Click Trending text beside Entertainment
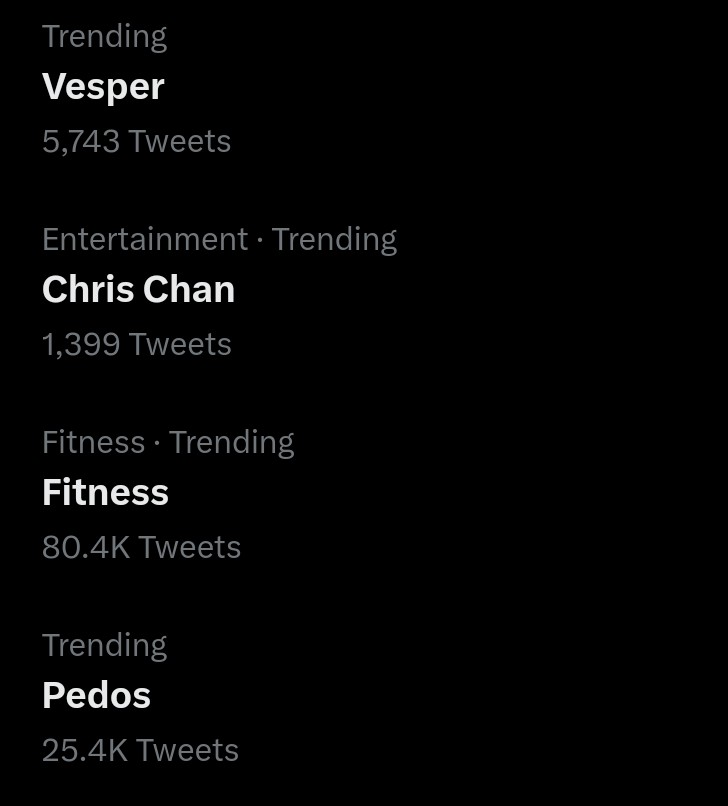This screenshot has height=806, width=728. pos(334,240)
